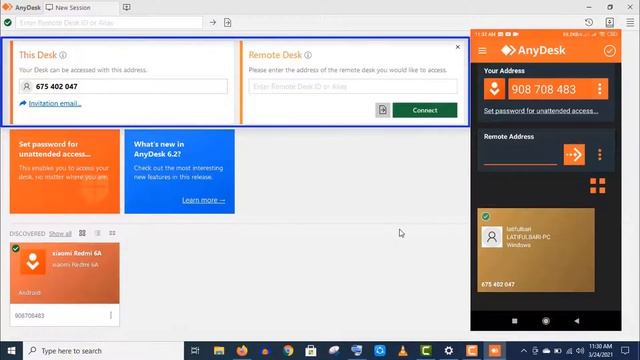Open xiaomi Redmi 6A discovered device tile
Screen dimensions: 640x360
(x=65, y=273)
